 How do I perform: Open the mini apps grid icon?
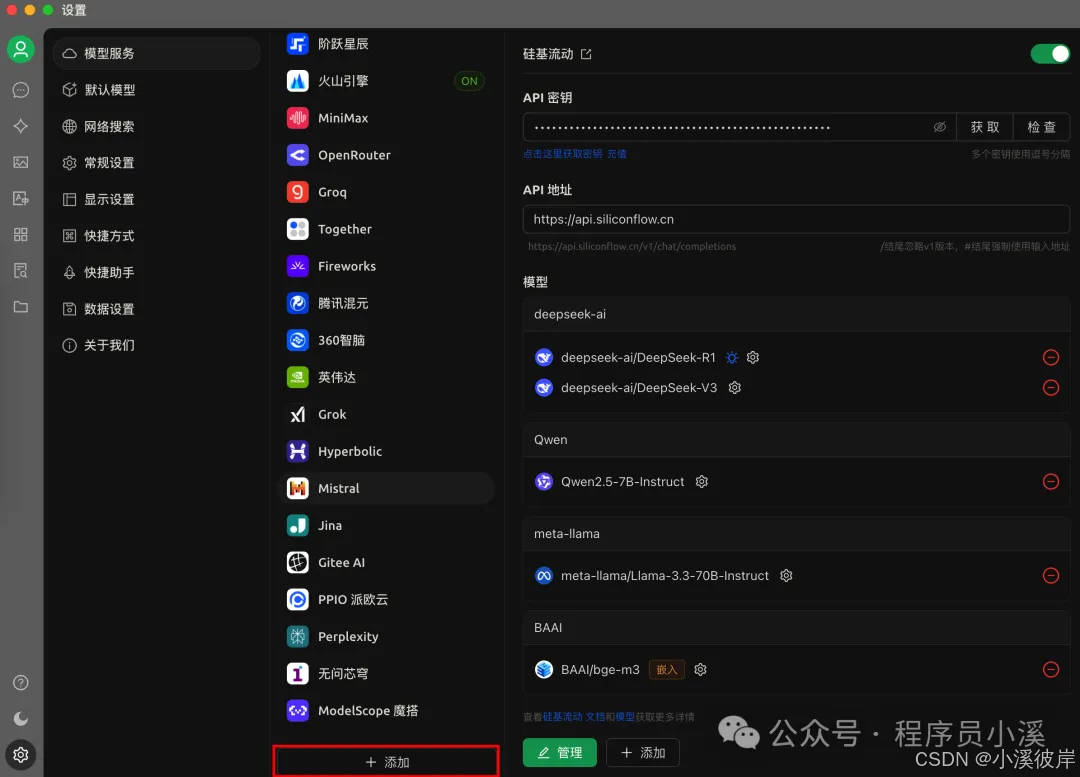tap(21, 234)
